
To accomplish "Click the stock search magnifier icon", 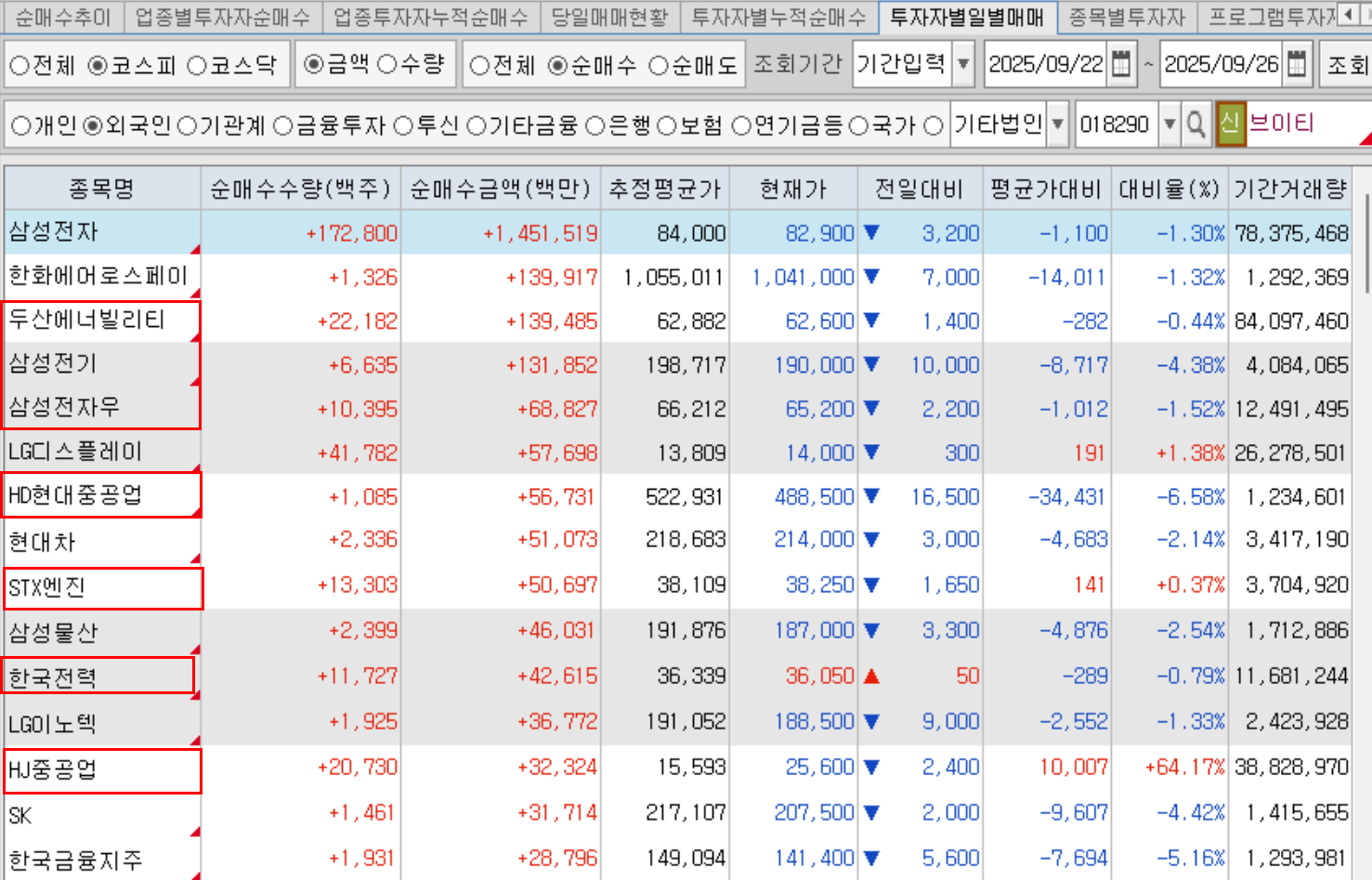I will 1196,125.
